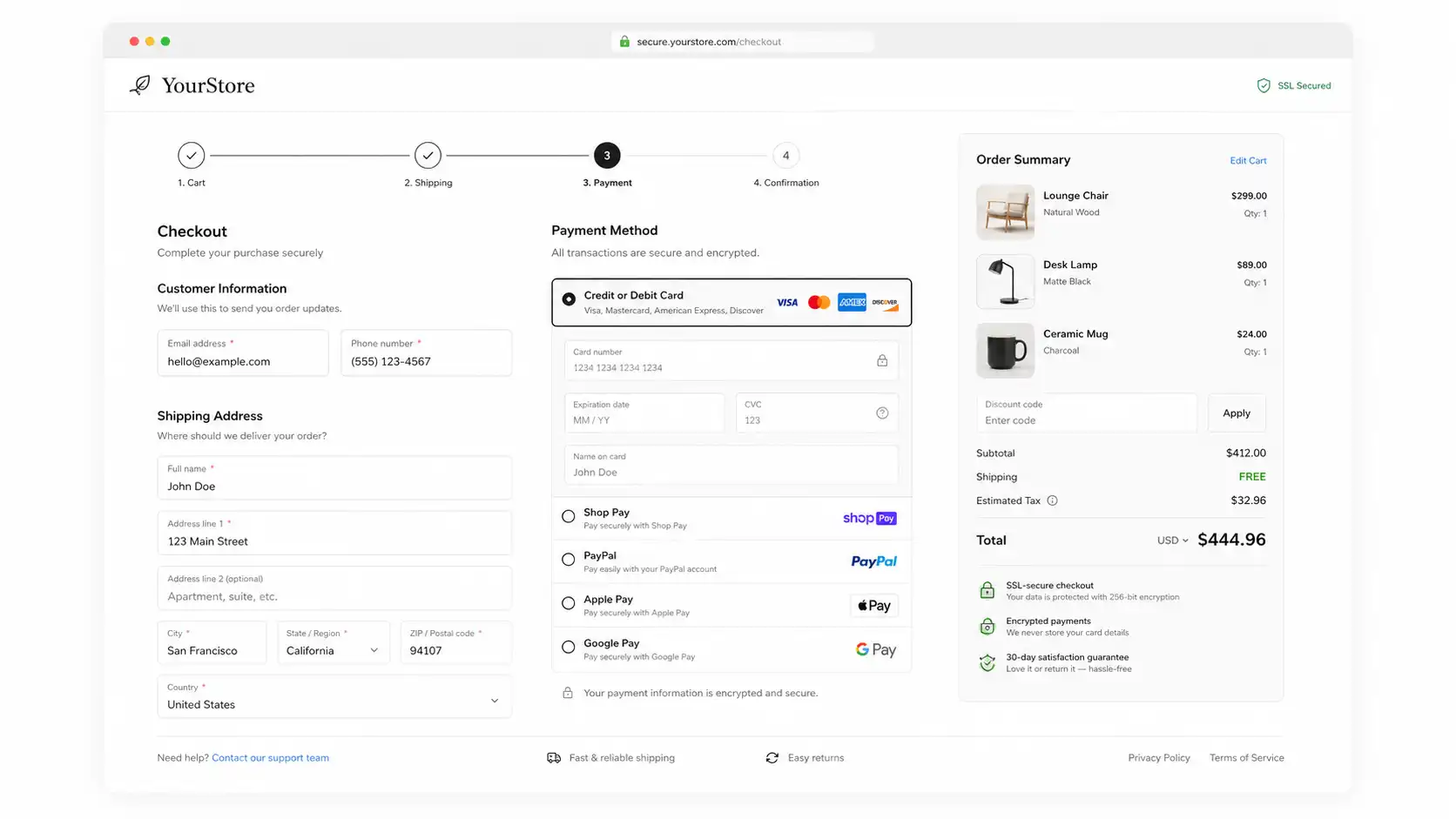1456x819 pixels.
Task: Open the Edit Cart link
Action: [1248, 160]
